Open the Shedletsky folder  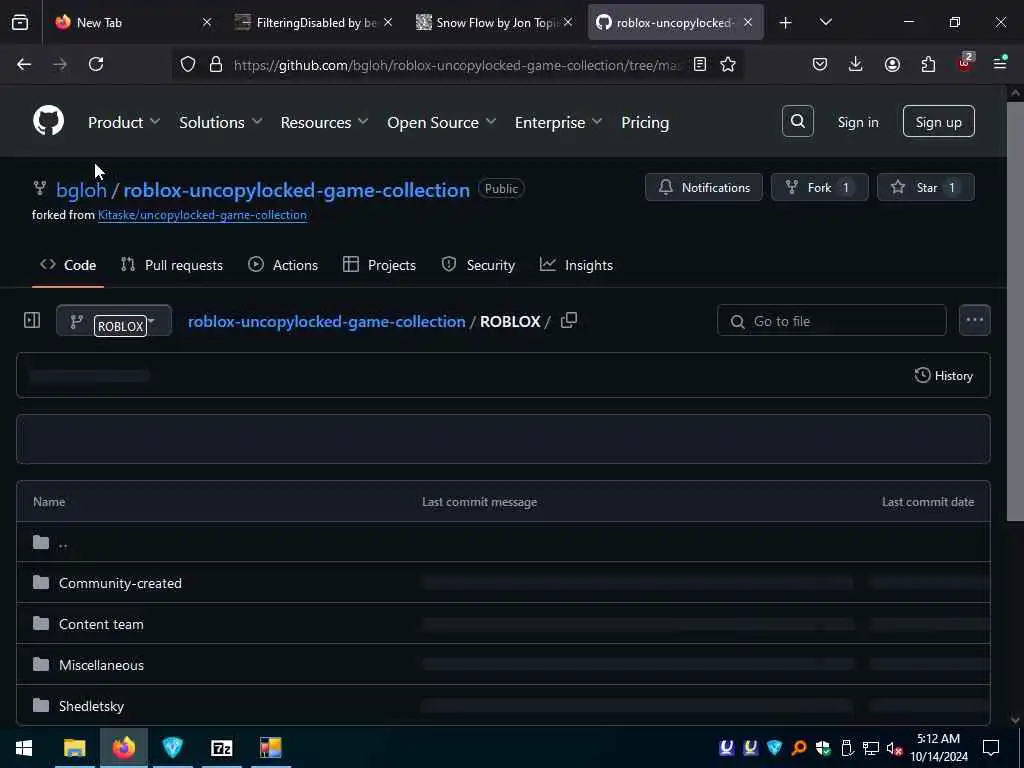point(91,706)
